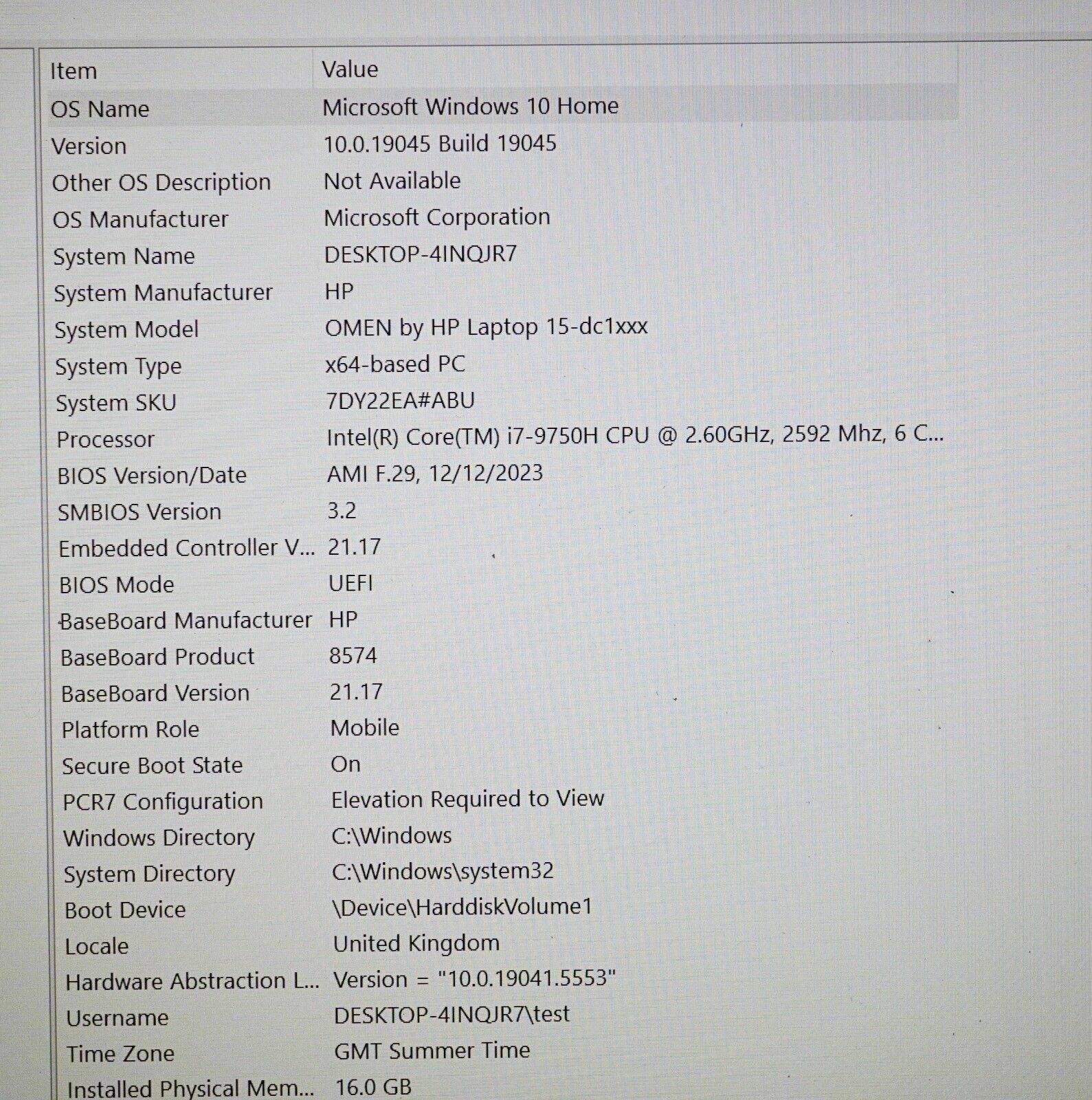The image size is (1092, 1100).
Task: Select Installed Physical Mem... row label
Action: [191, 1088]
